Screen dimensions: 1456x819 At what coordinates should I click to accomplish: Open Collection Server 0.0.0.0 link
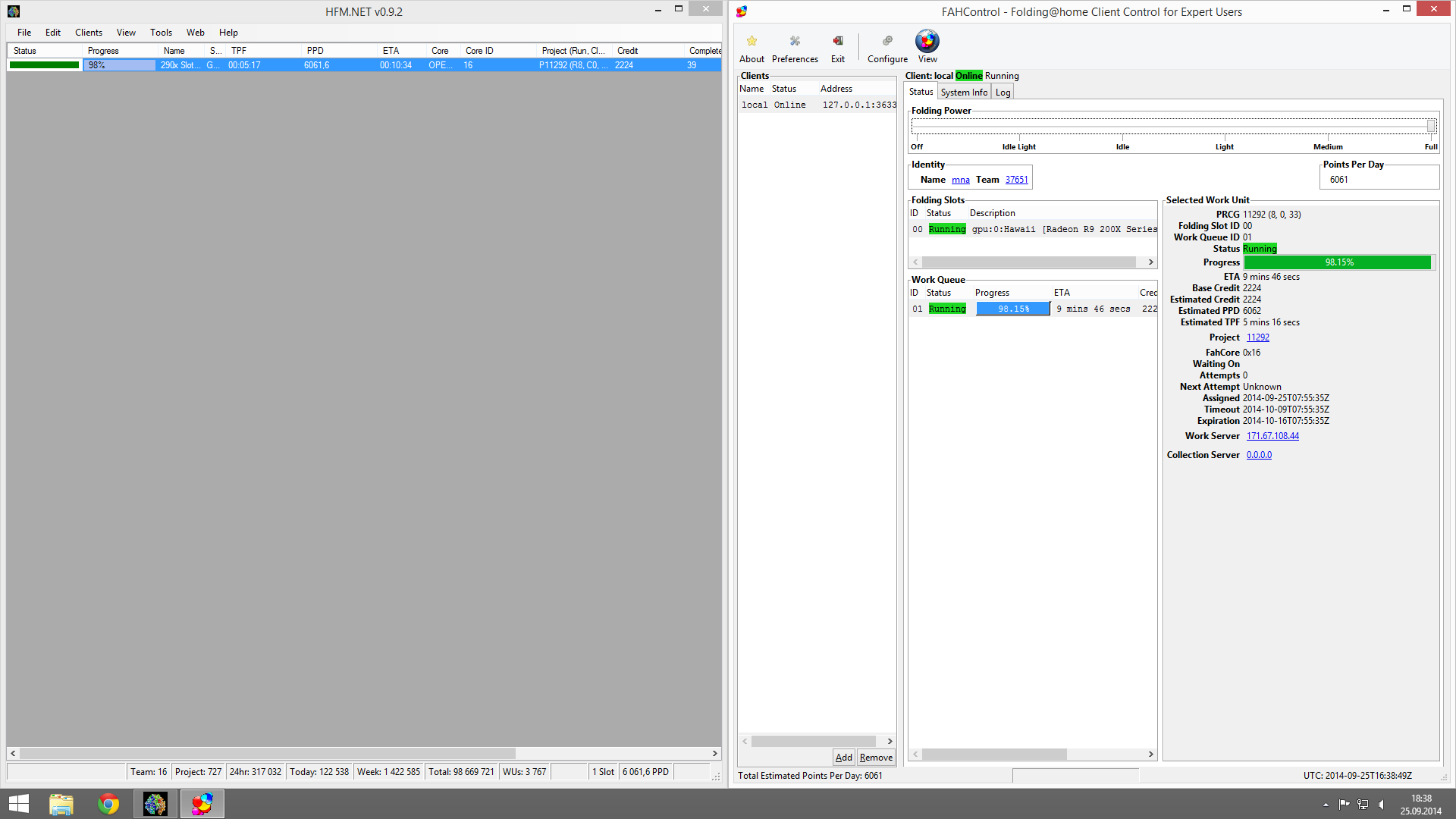coord(1258,455)
